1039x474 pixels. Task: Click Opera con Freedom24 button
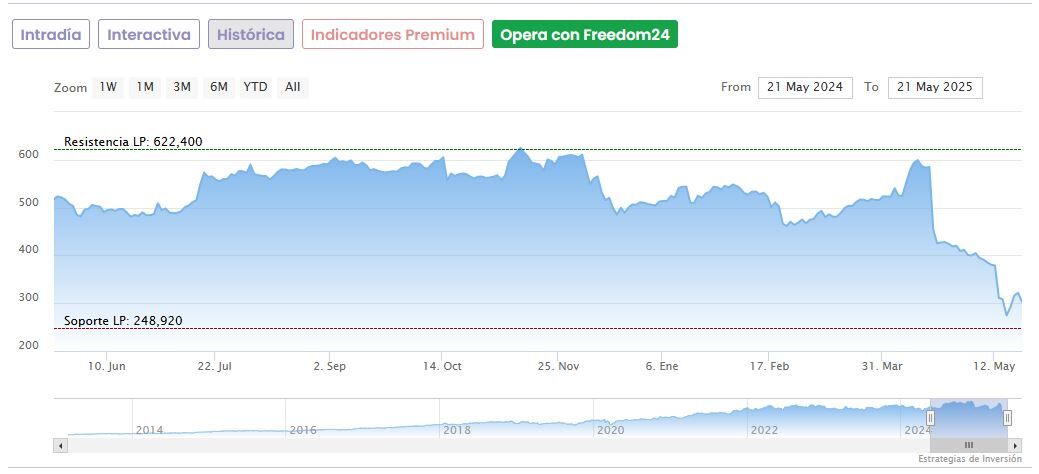click(x=585, y=35)
